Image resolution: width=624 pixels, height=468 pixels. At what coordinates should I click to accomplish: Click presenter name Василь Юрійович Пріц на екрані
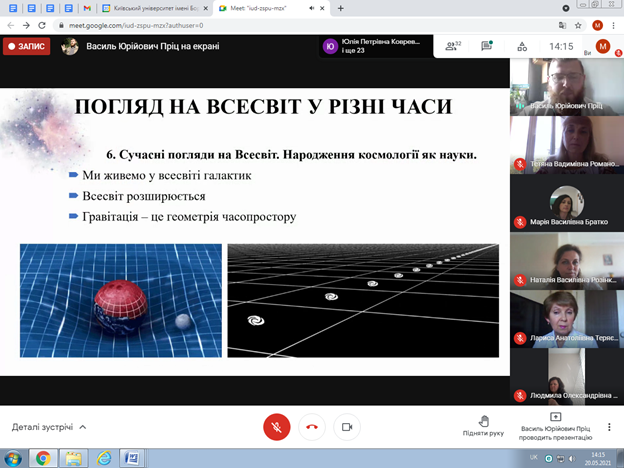[152, 46]
